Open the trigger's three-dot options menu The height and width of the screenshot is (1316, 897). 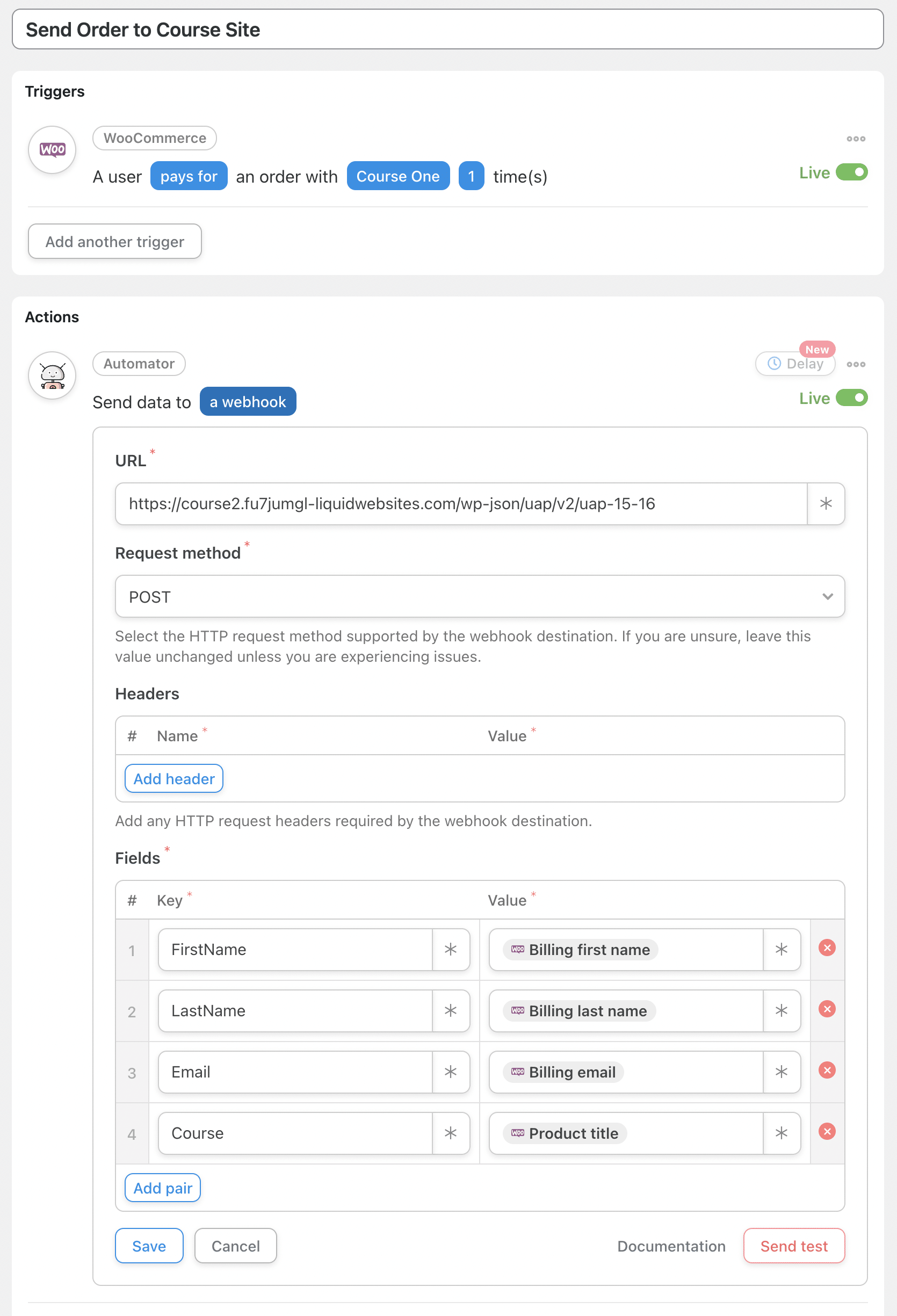856,139
